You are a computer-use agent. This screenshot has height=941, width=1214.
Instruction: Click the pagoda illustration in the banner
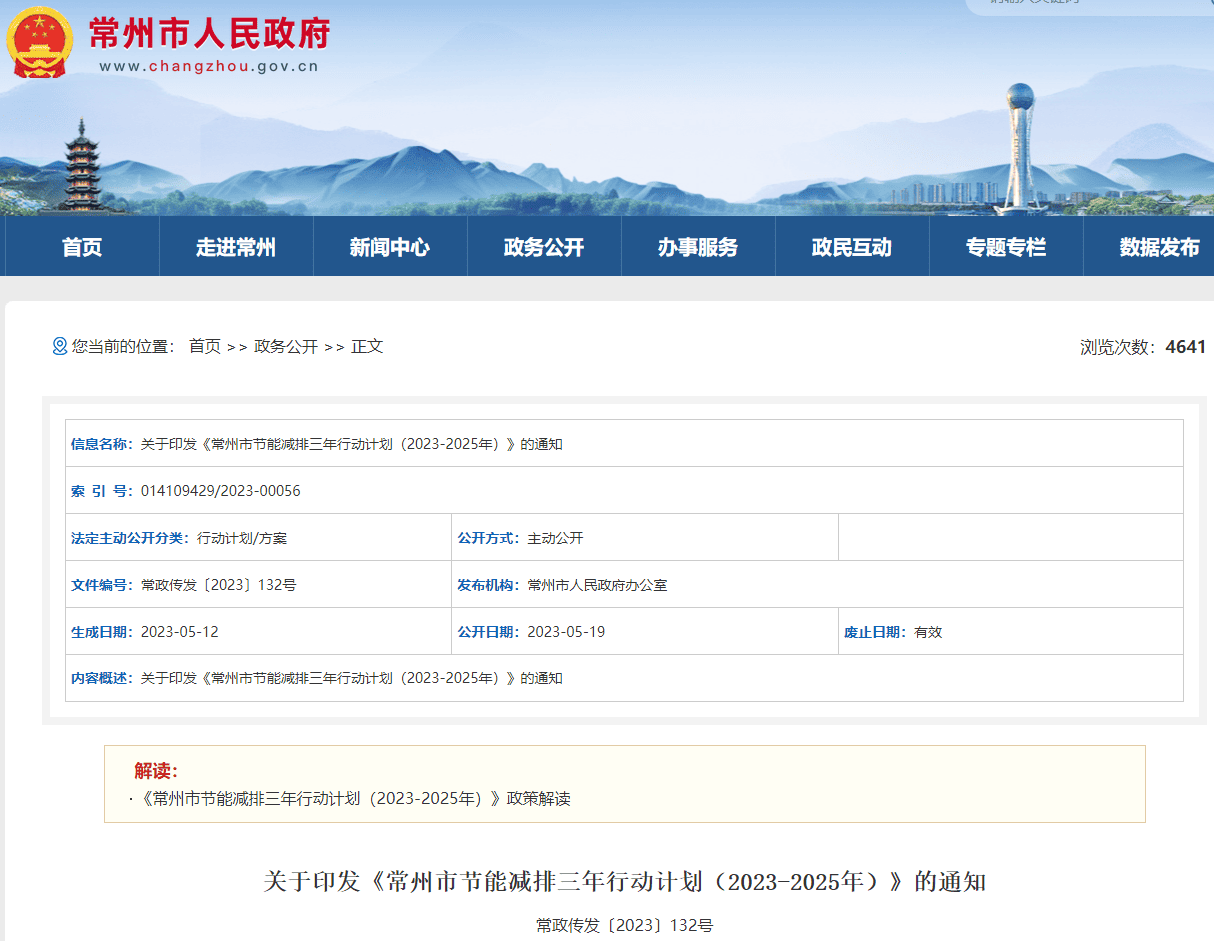pyautogui.click(x=77, y=165)
